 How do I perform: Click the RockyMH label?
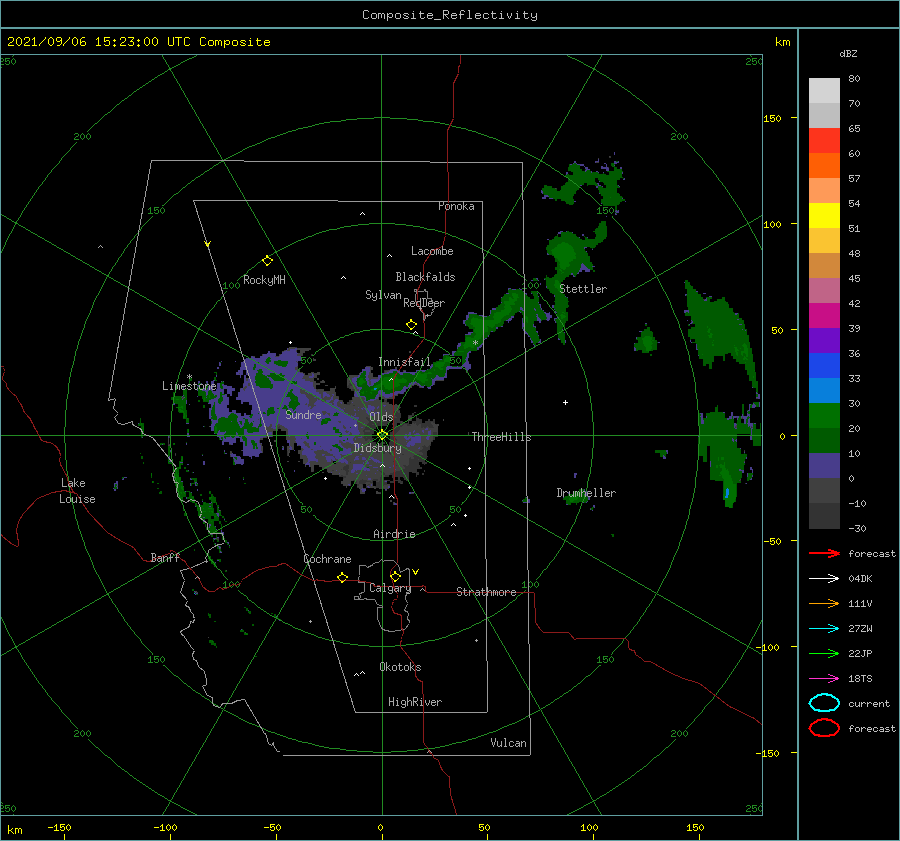point(264,280)
